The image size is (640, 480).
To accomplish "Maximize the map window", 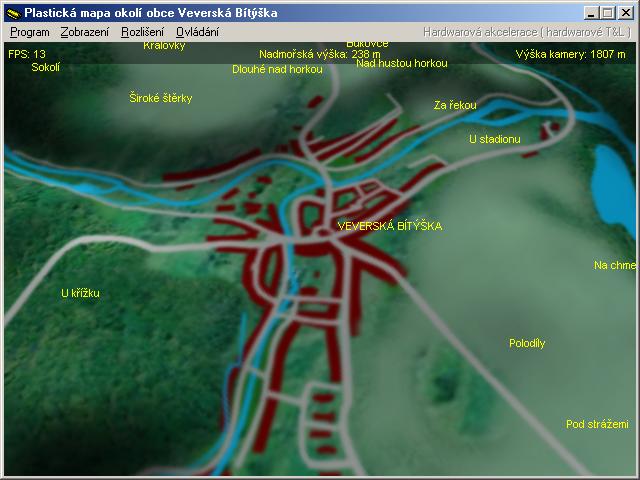I will click(x=608, y=13).
